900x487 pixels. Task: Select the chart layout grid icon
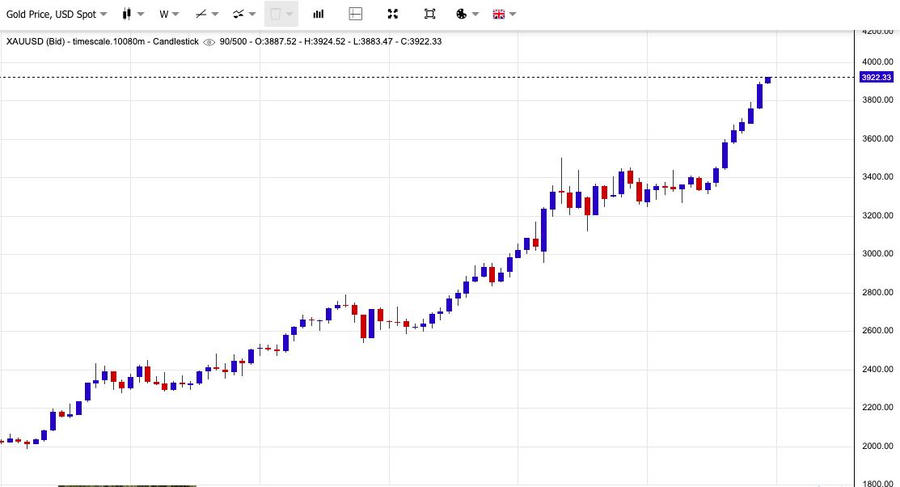click(356, 15)
